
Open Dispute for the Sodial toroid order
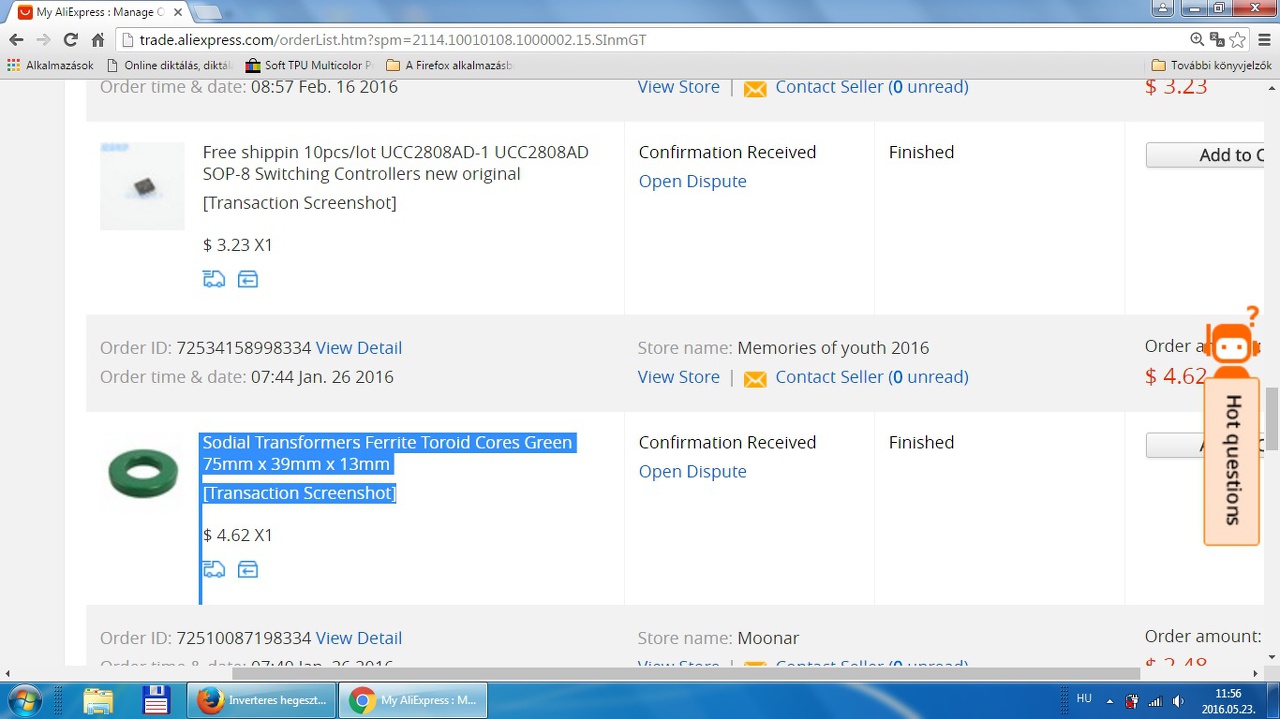(x=692, y=471)
